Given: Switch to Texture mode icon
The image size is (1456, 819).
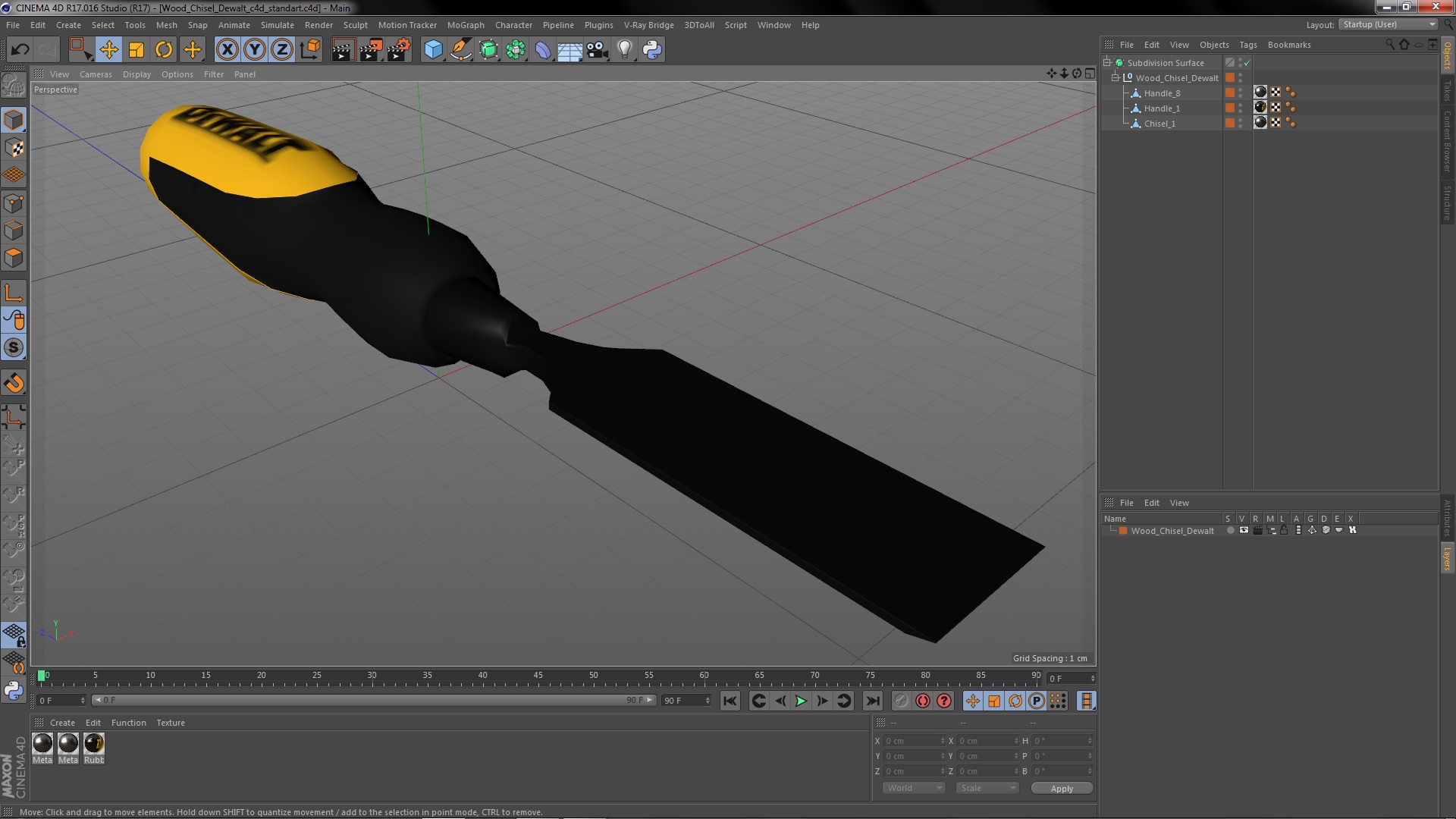Looking at the screenshot, I should tap(14, 148).
